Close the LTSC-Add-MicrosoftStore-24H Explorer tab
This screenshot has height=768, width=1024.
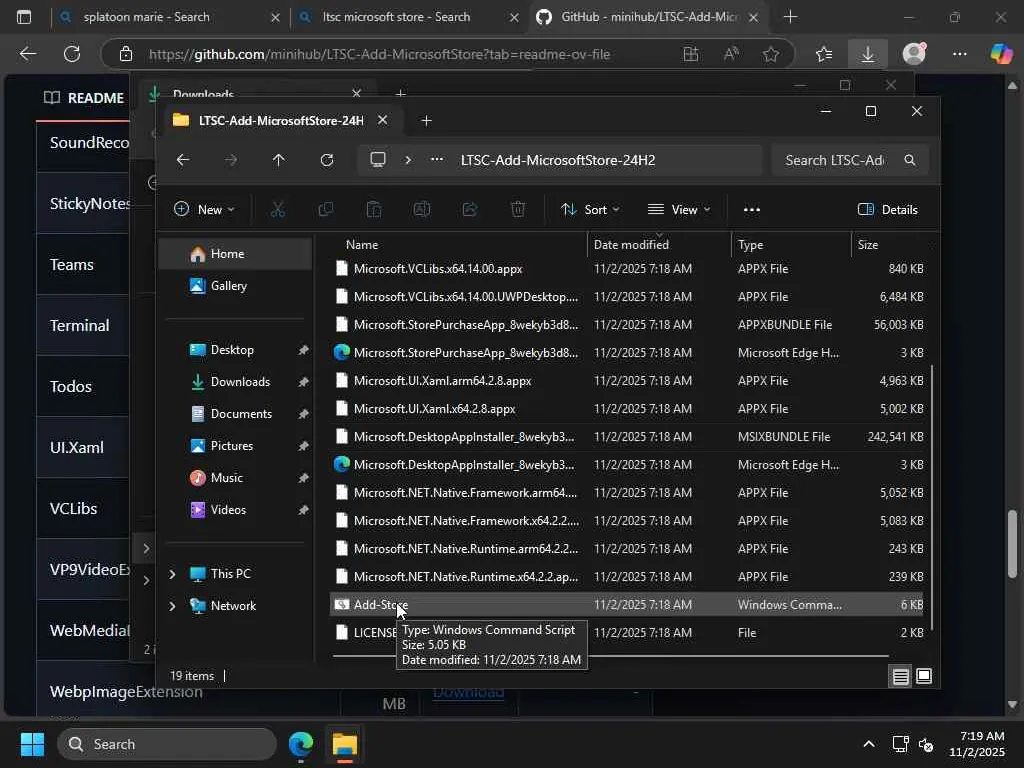coord(383,120)
